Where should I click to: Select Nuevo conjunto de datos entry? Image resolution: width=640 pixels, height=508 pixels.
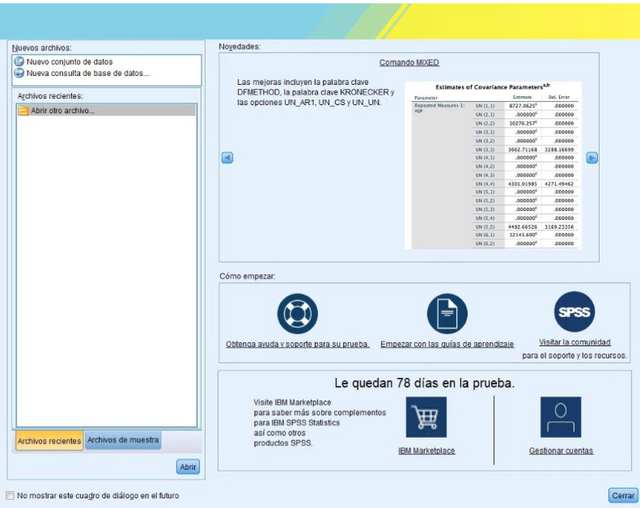(x=69, y=62)
